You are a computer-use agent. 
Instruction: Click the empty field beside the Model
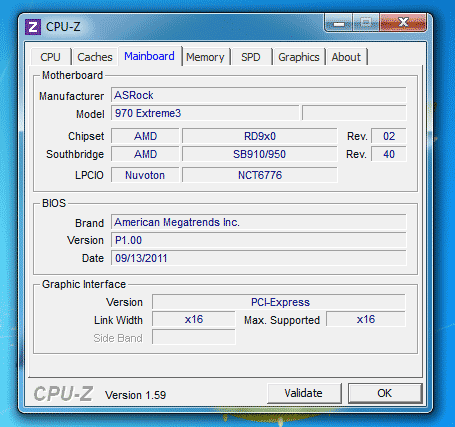click(354, 113)
